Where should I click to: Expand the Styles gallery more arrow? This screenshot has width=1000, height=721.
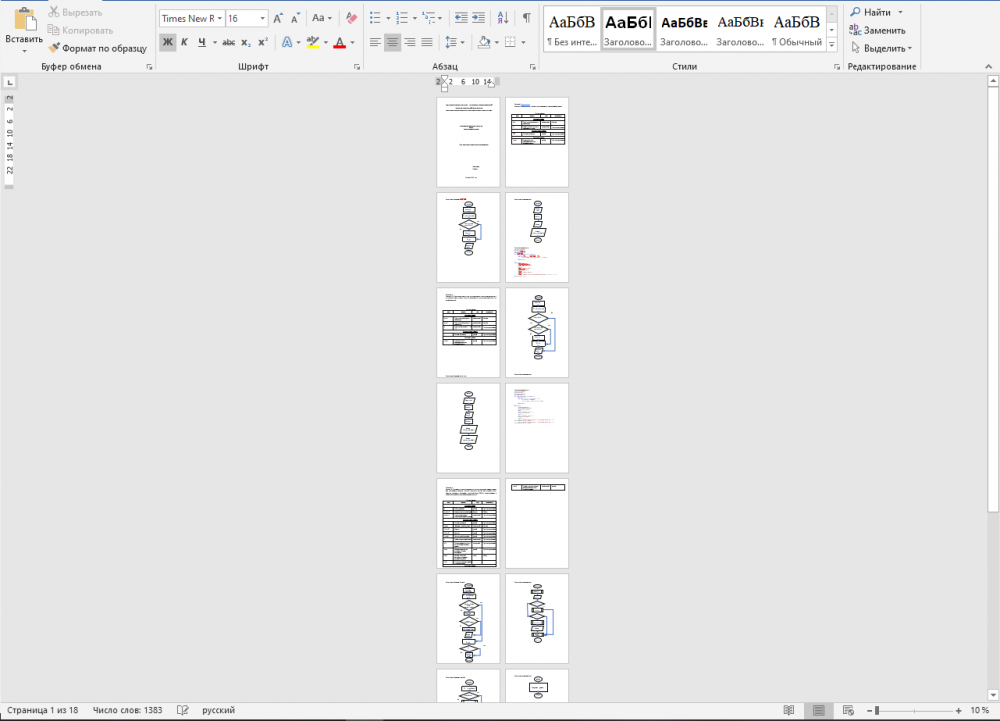(x=833, y=43)
